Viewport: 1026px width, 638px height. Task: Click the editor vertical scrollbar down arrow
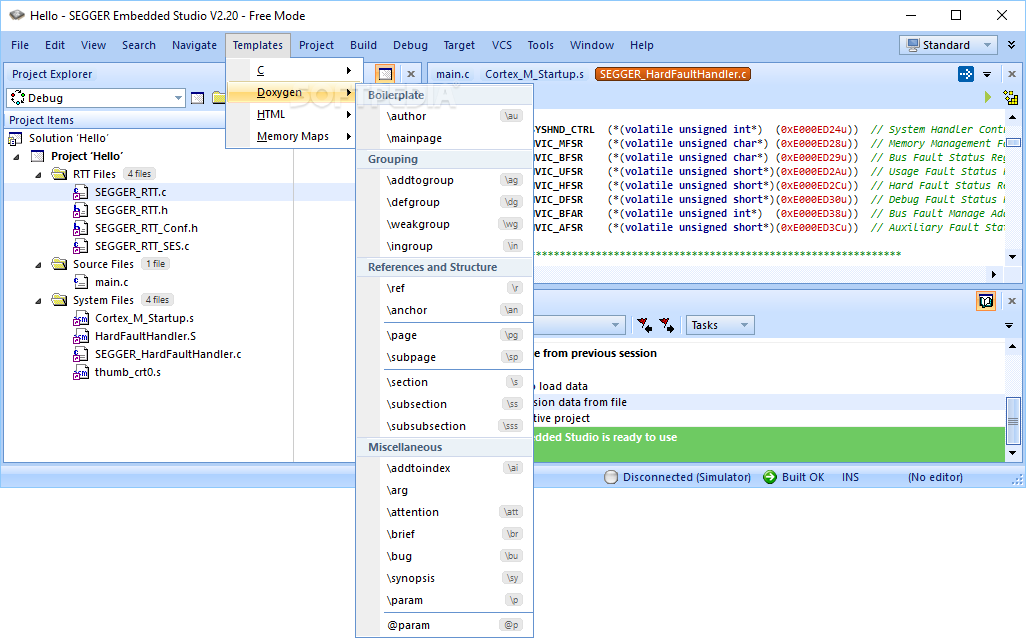[1012, 257]
